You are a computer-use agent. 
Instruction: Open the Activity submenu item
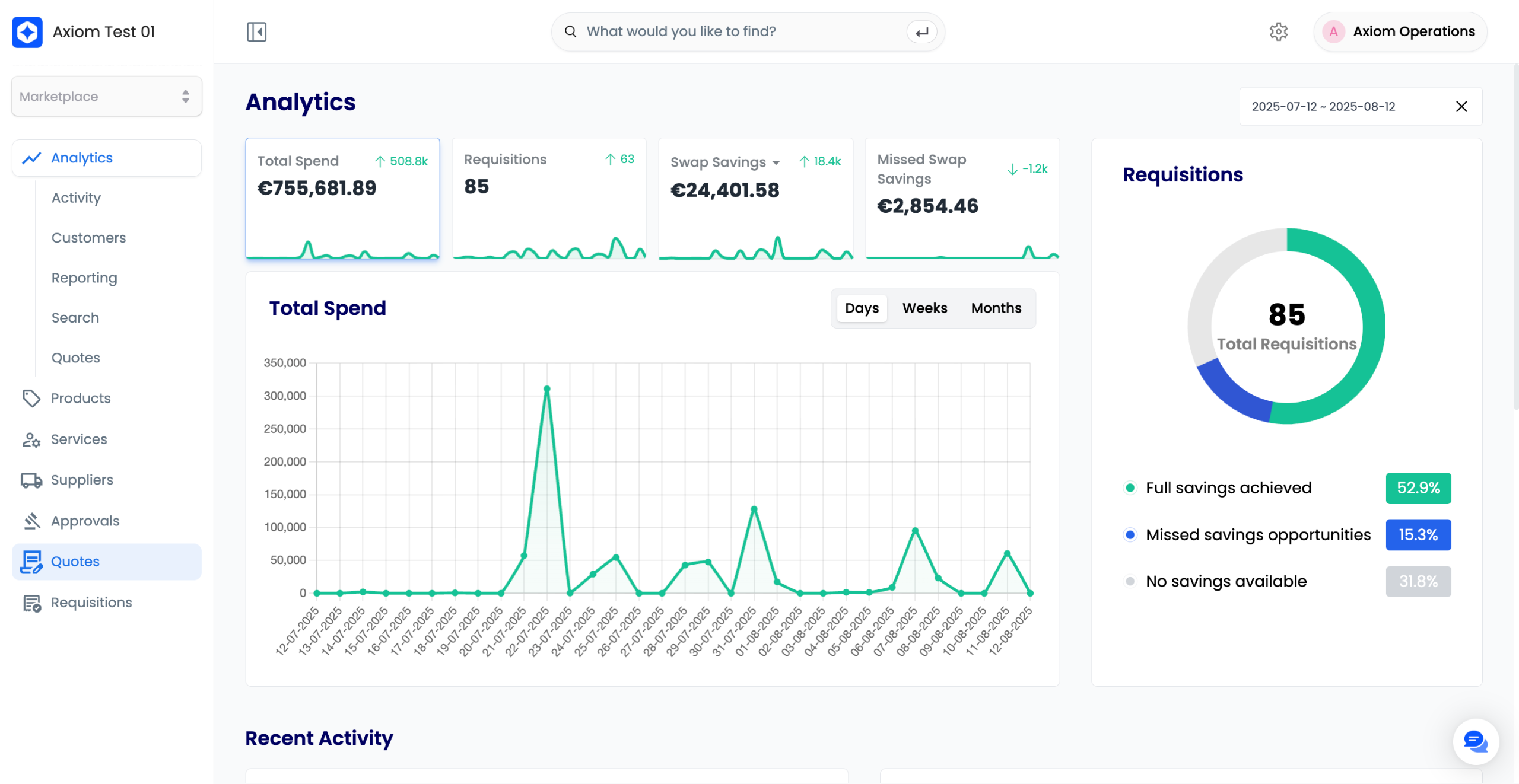tap(76, 197)
